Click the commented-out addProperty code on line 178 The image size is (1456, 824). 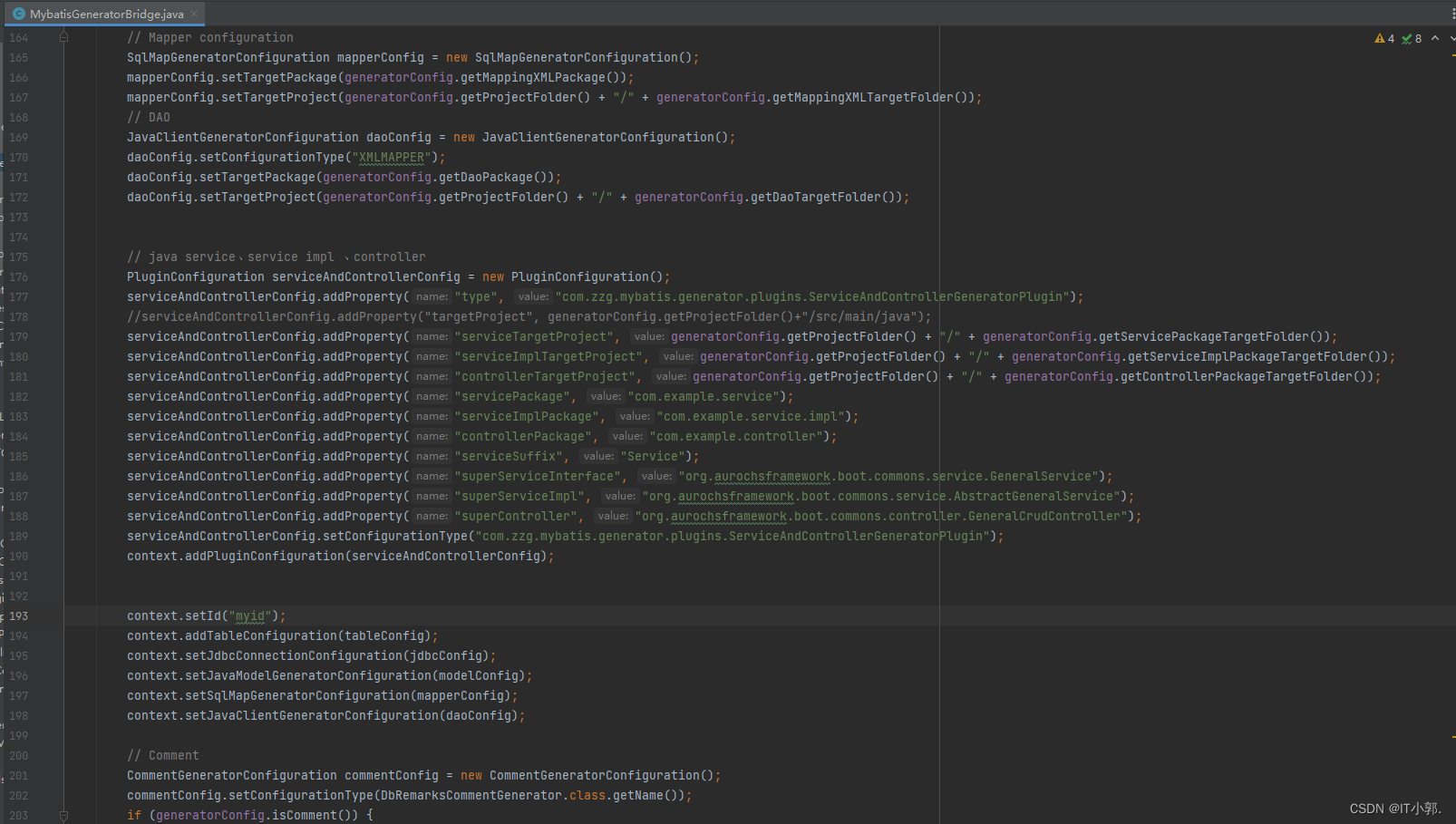coord(529,316)
